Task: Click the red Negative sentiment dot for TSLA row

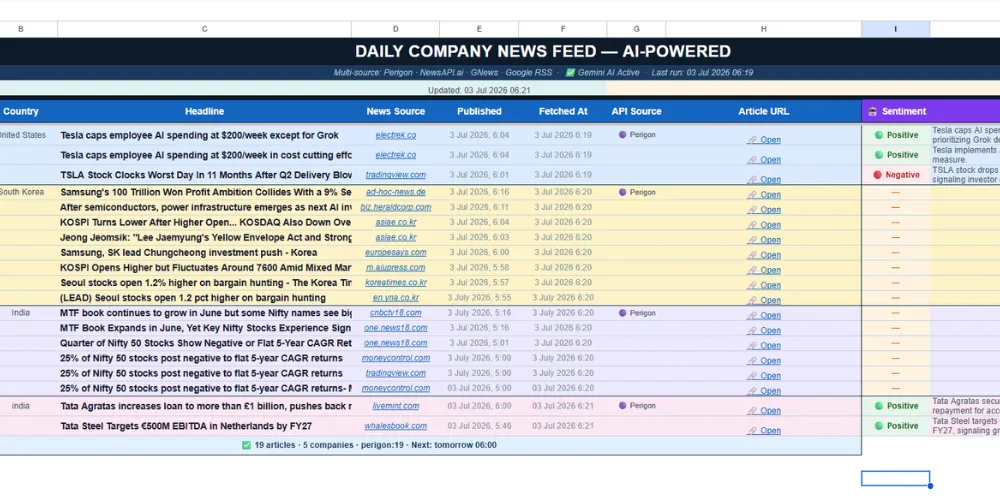Action: [x=877, y=175]
